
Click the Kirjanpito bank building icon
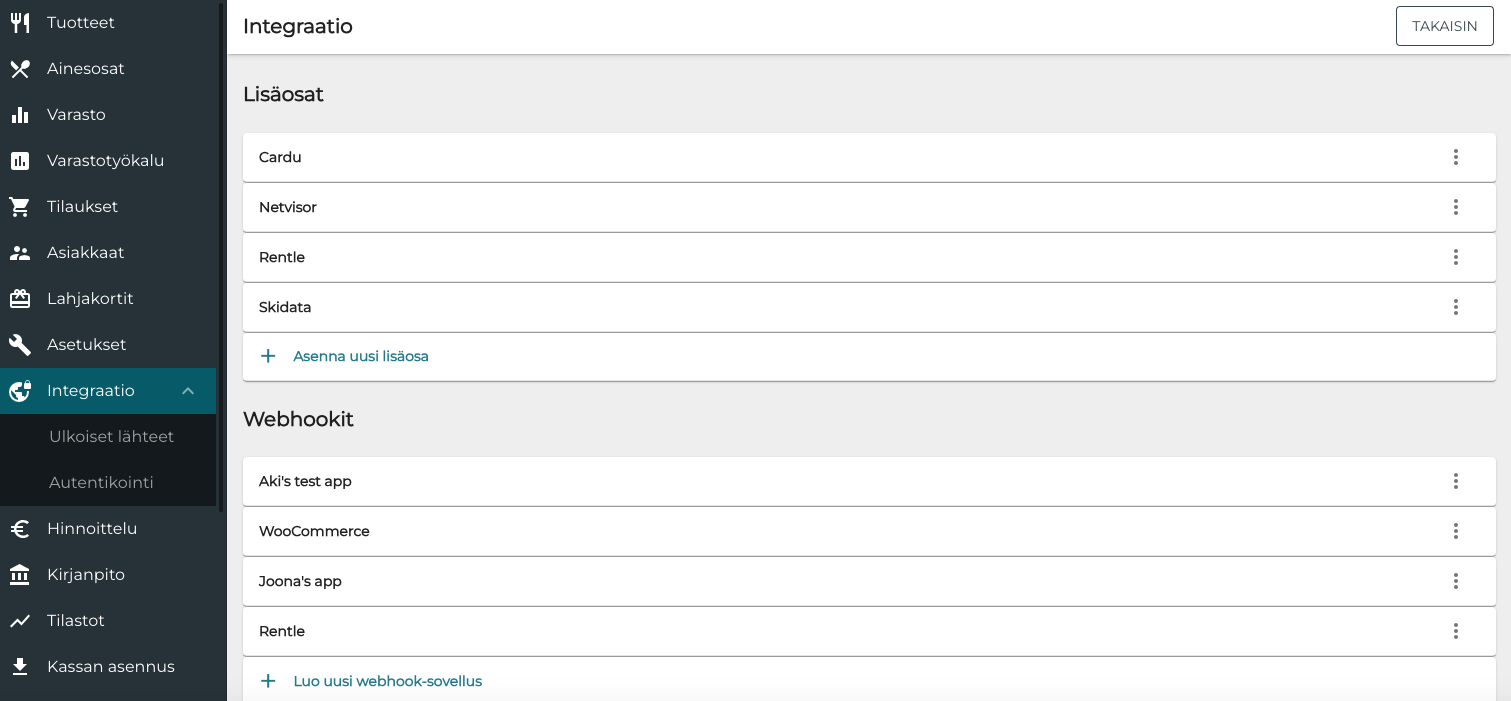(x=20, y=575)
